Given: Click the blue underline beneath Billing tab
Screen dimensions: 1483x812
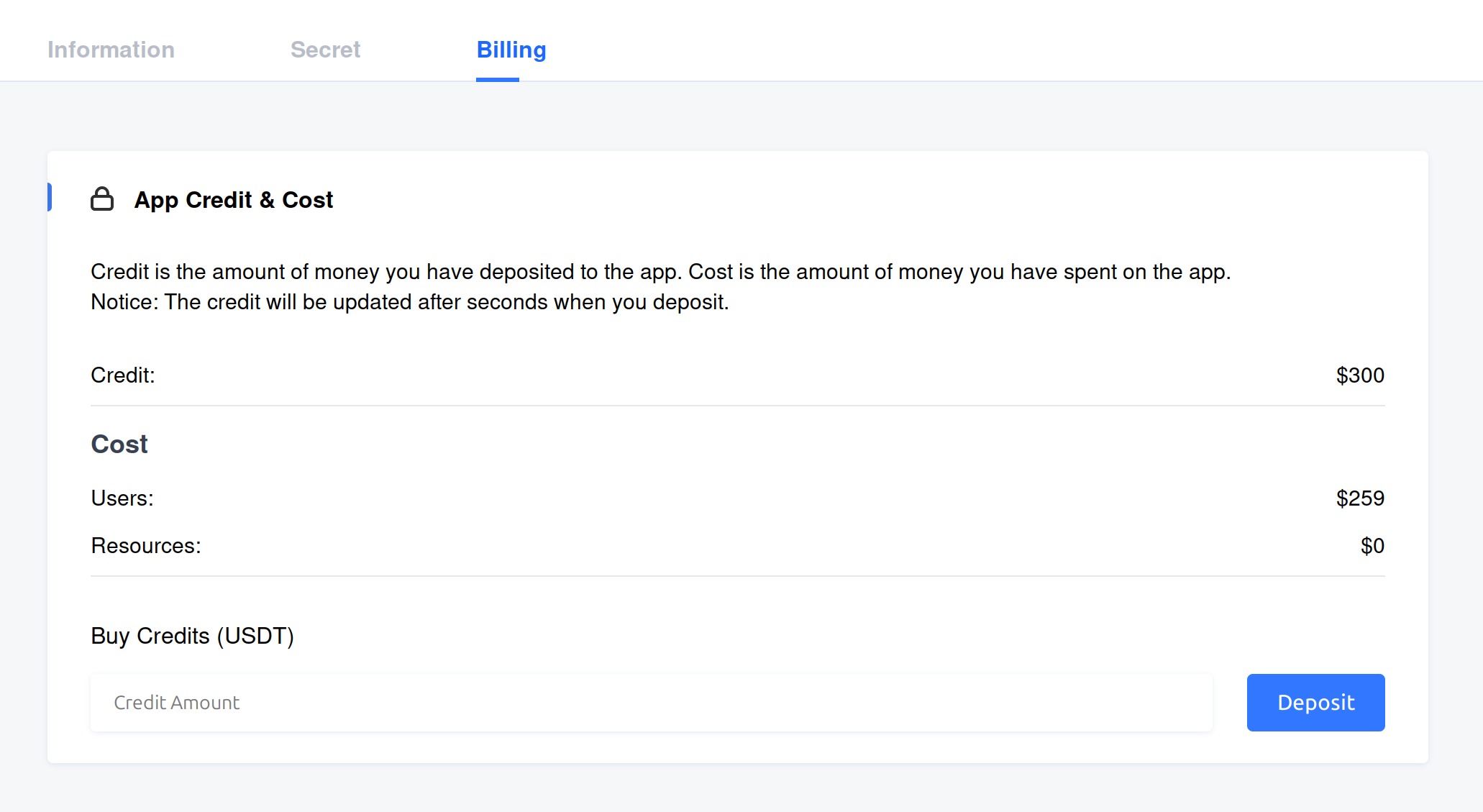Looking at the screenshot, I should [x=498, y=79].
